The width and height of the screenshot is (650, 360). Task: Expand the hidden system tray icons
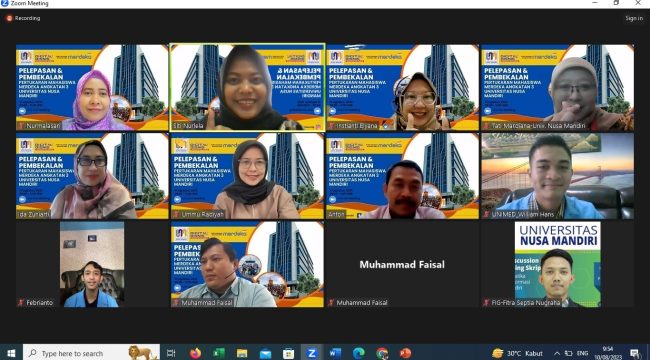click(557, 353)
